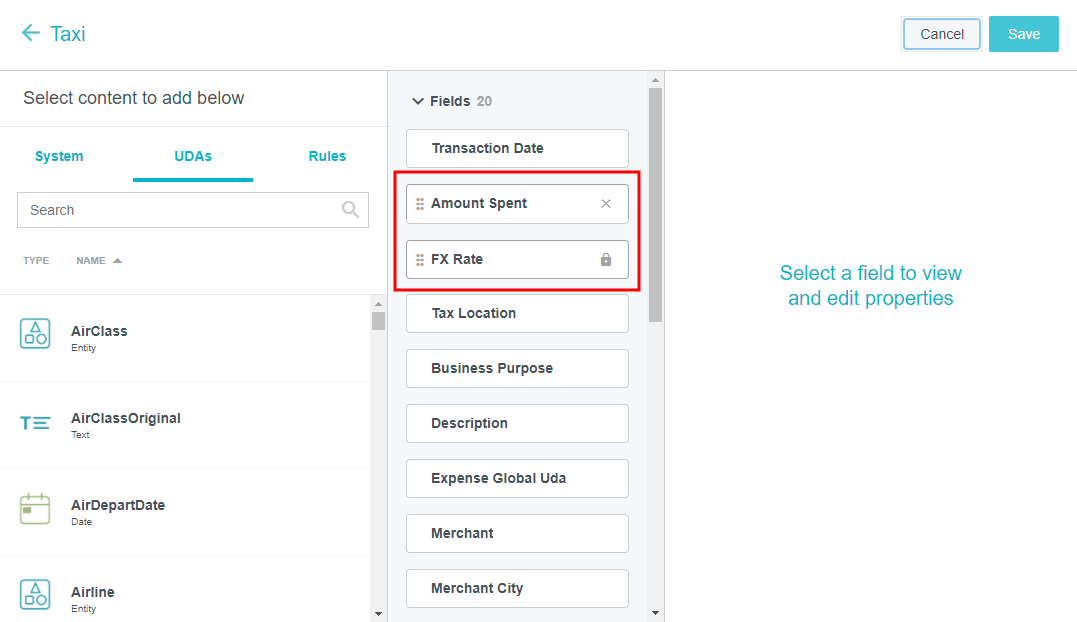Click the AirDepartDate calendar icon
This screenshot has width=1077, height=622.
click(x=35, y=509)
